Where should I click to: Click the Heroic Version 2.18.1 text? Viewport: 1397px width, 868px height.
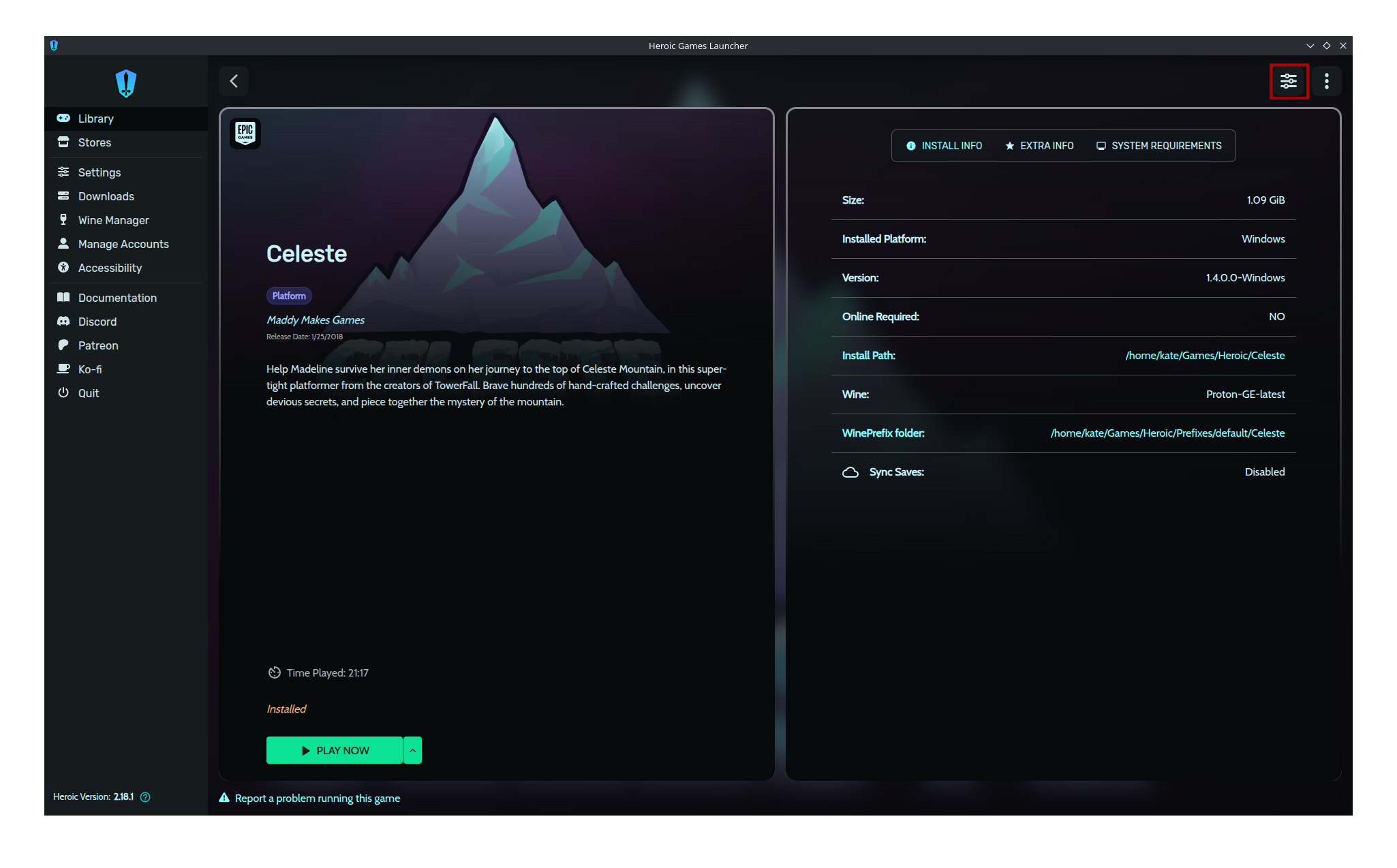[x=93, y=797]
